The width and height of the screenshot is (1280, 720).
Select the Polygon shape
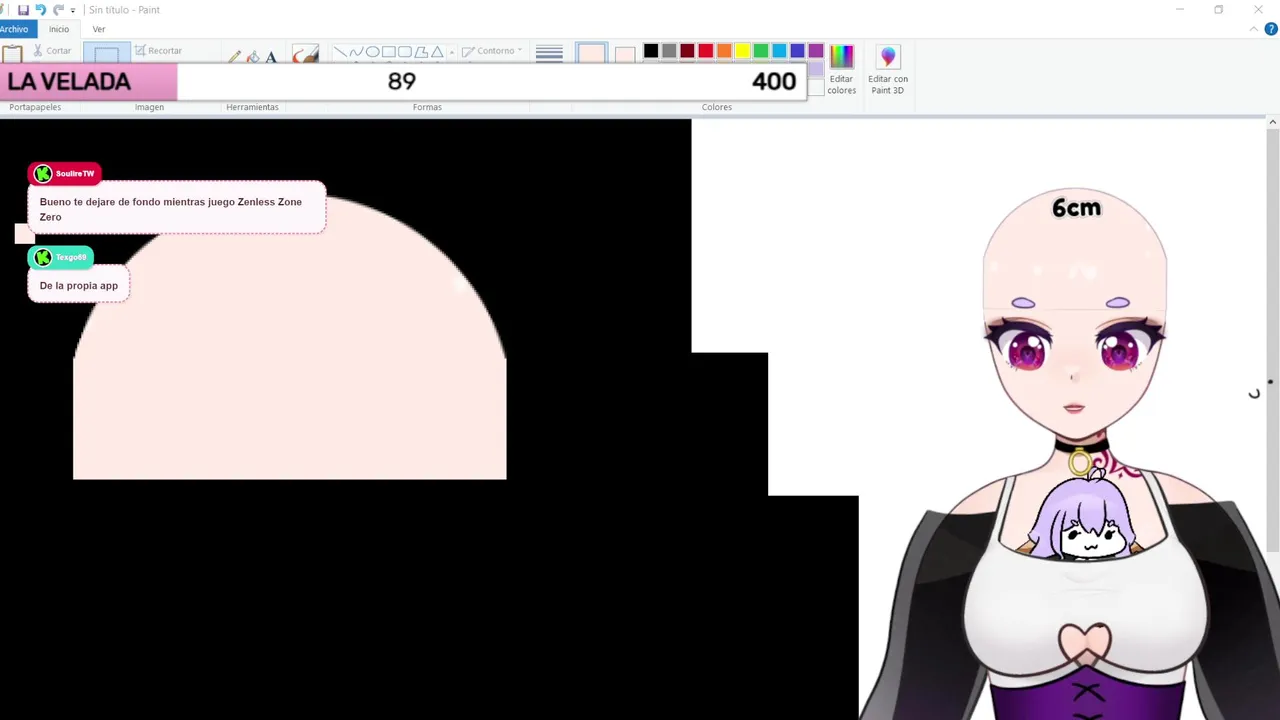pyautogui.click(x=421, y=52)
